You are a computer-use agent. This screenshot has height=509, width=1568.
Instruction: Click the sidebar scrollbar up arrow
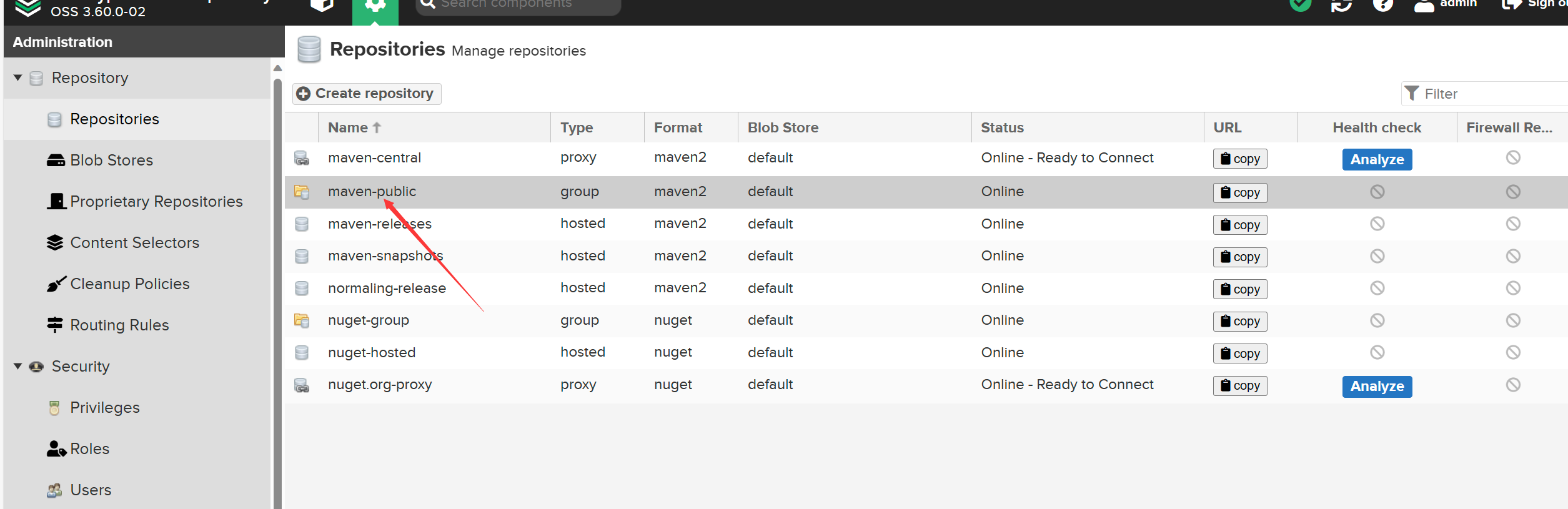pyautogui.click(x=278, y=68)
